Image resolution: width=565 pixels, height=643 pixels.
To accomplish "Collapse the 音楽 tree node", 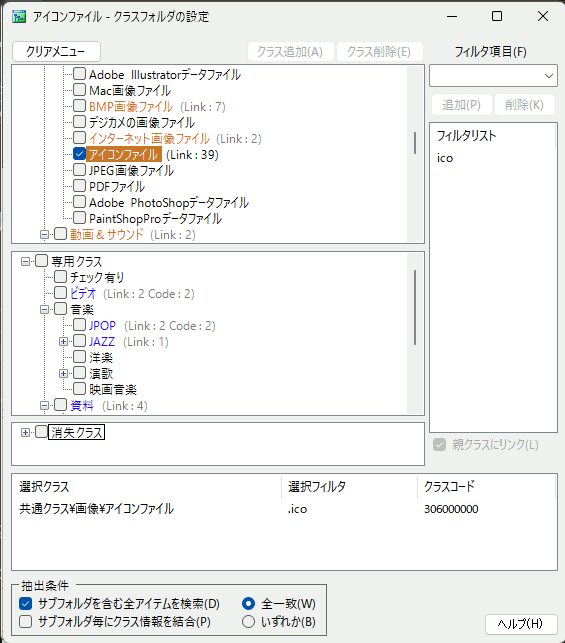I will tap(44, 310).
